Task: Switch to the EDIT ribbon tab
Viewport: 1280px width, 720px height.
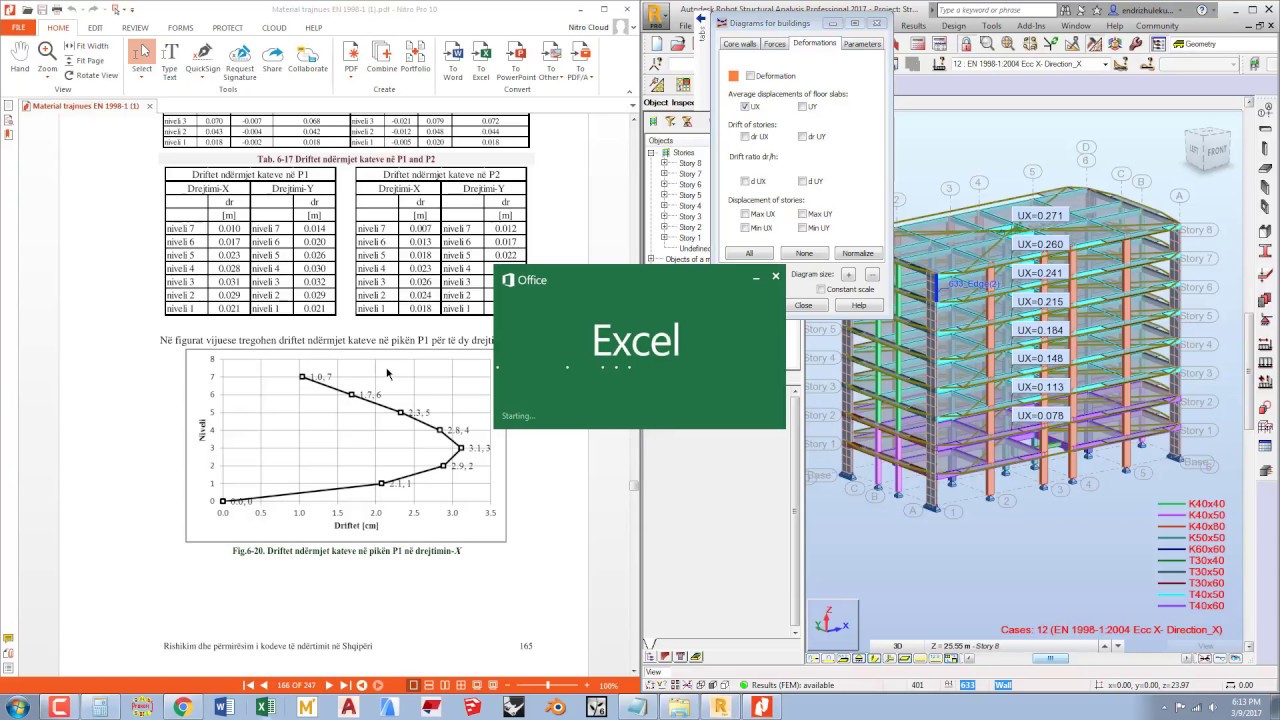Action: [95, 28]
